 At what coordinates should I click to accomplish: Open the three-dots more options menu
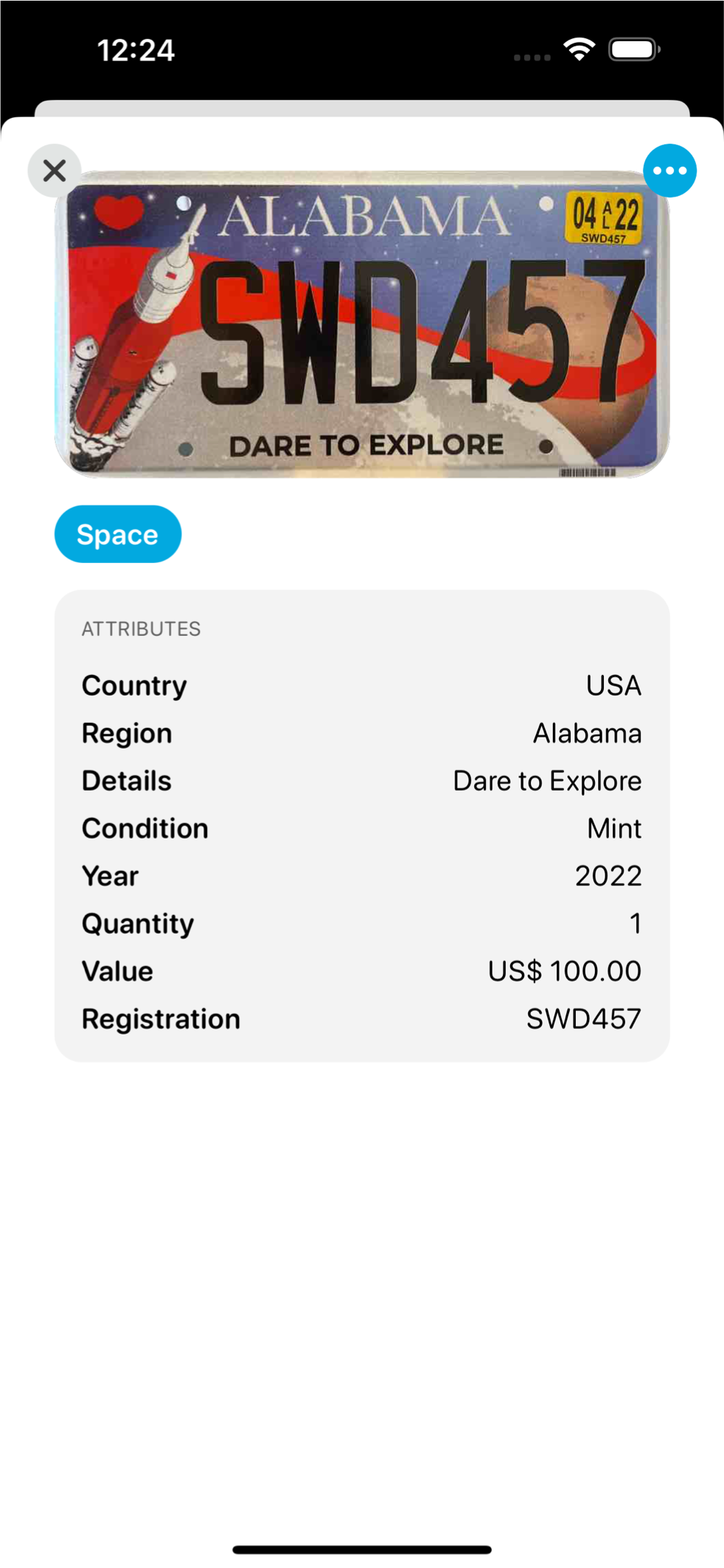669,171
